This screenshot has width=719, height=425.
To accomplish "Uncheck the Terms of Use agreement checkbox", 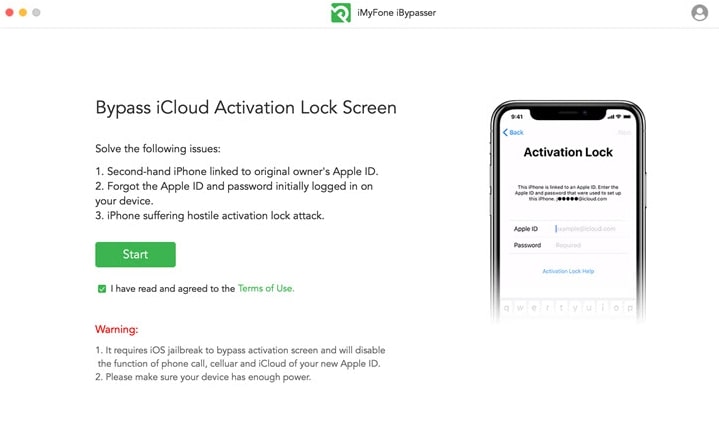I will (102, 288).
